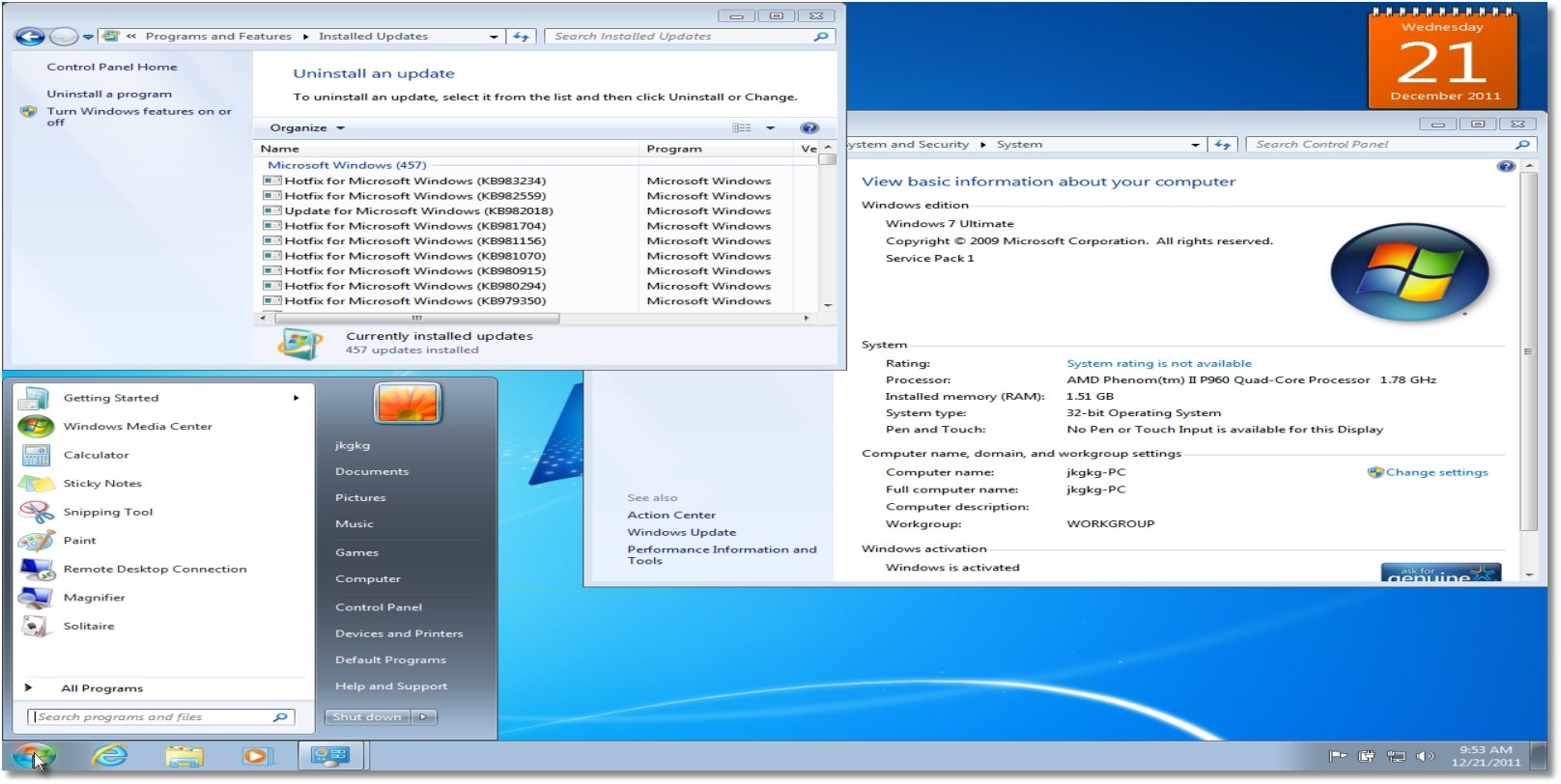
Task: Open Help and Support
Action: pyautogui.click(x=391, y=686)
